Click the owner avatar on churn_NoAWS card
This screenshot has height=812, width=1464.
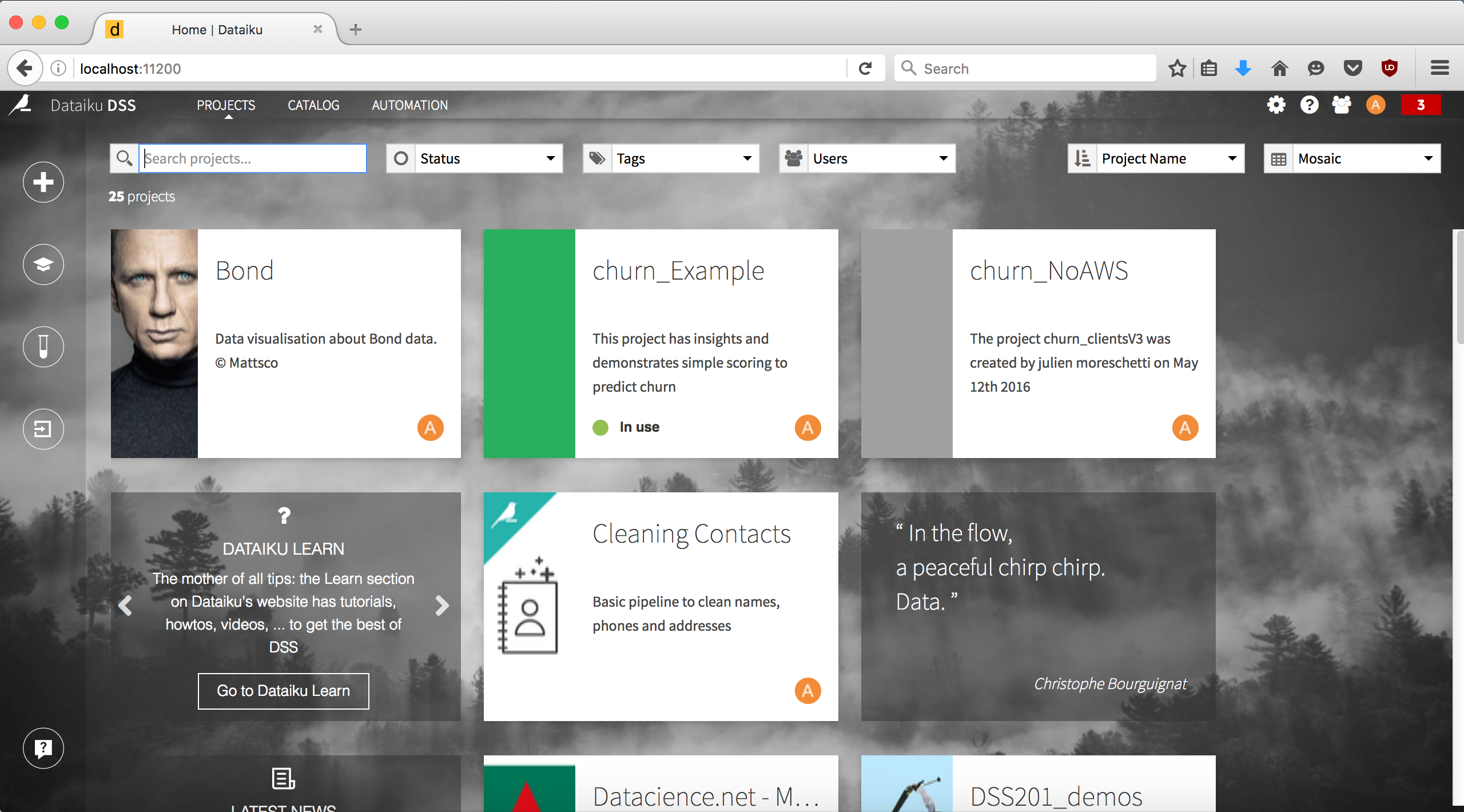1185,428
